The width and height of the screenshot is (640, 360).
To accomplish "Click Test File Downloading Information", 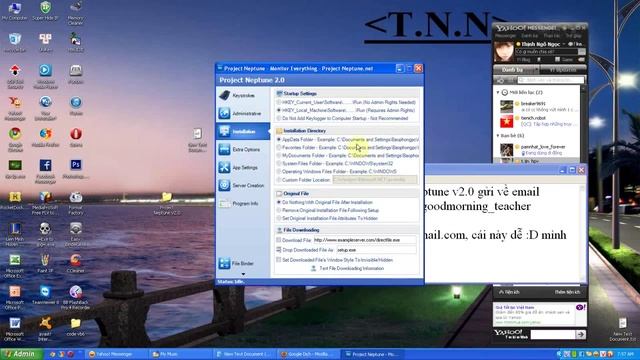I will (347, 269).
